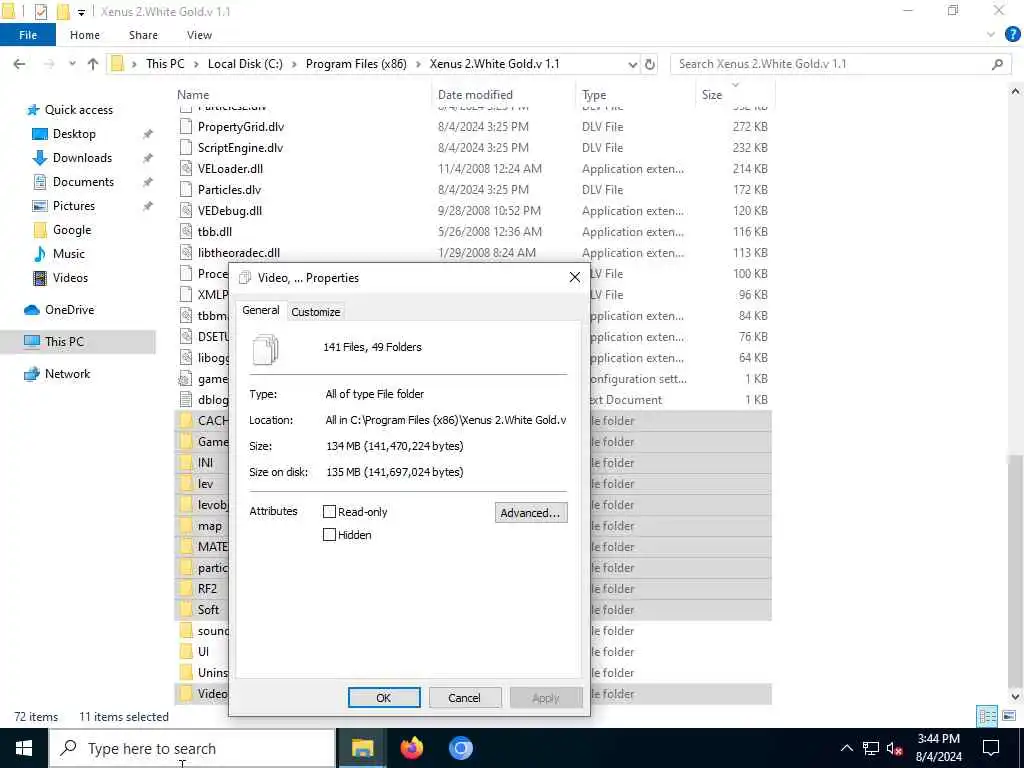Open the Google folder in sidebar
The image size is (1024, 768).
click(x=71, y=230)
